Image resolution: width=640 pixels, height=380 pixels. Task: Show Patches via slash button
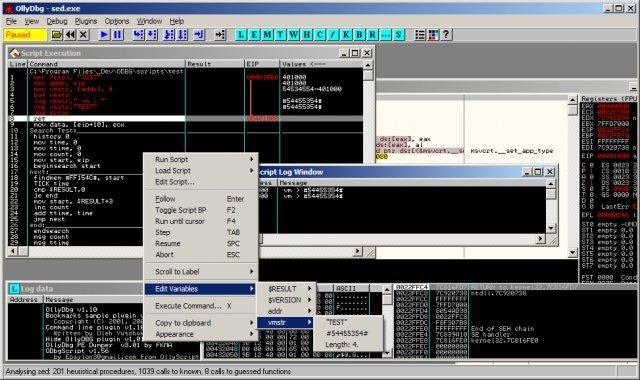point(333,35)
